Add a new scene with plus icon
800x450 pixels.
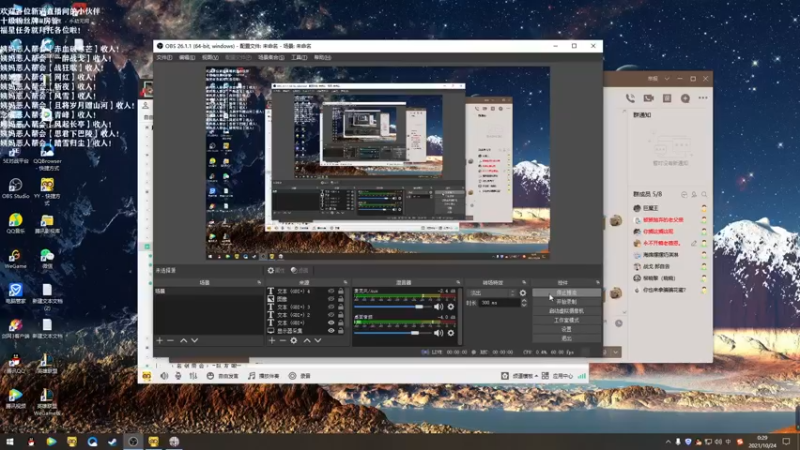click(x=160, y=340)
